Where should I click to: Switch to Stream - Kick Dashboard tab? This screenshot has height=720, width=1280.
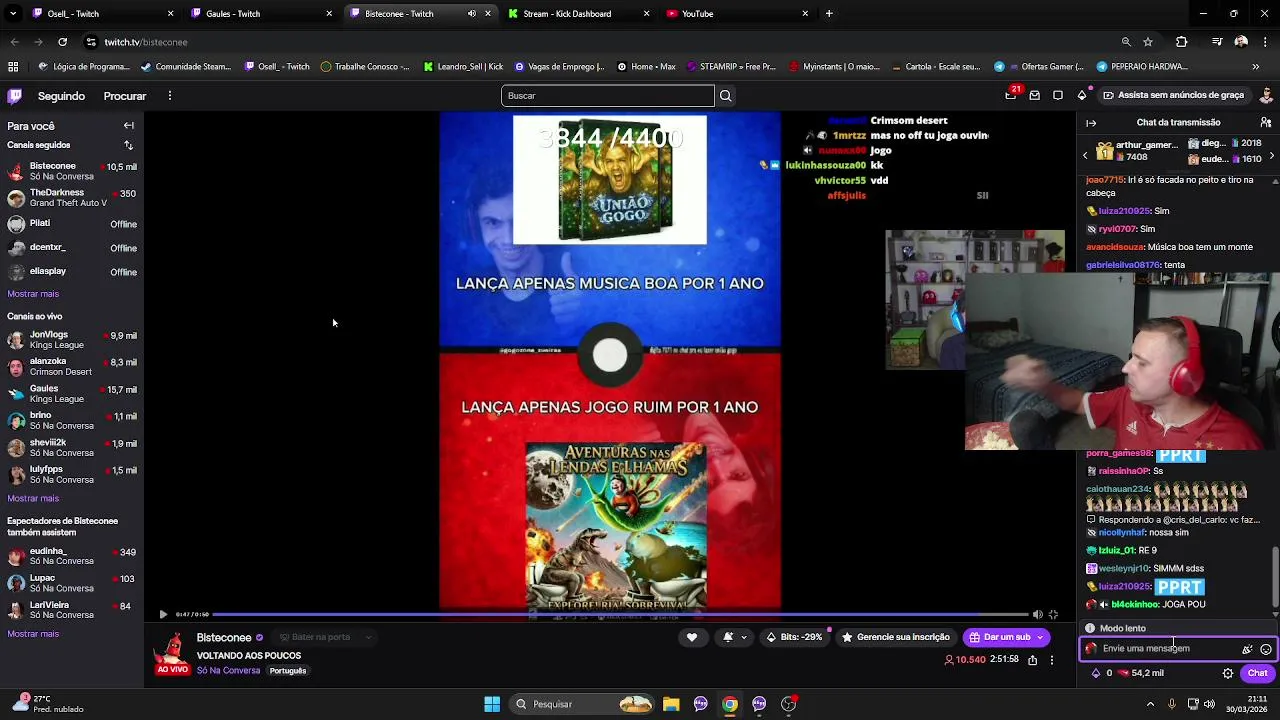(x=577, y=14)
